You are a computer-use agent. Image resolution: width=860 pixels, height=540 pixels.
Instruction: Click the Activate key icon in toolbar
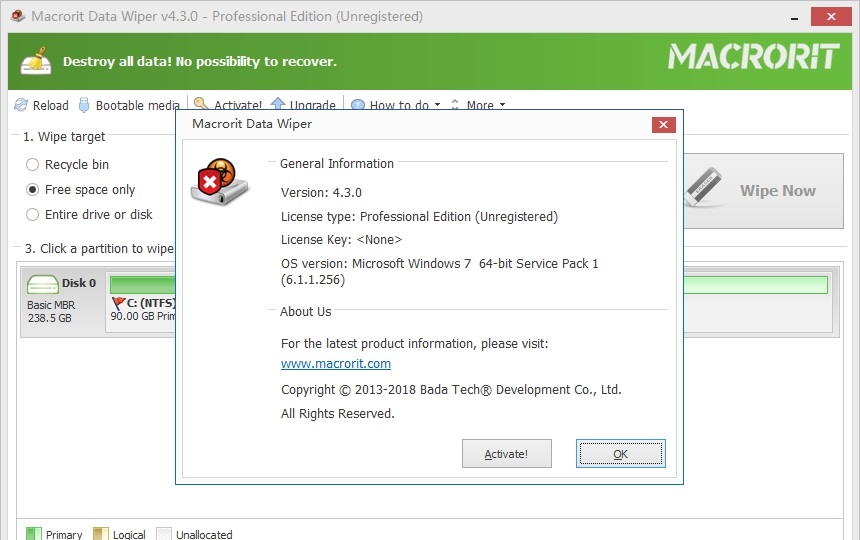pyautogui.click(x=201, y=103)
